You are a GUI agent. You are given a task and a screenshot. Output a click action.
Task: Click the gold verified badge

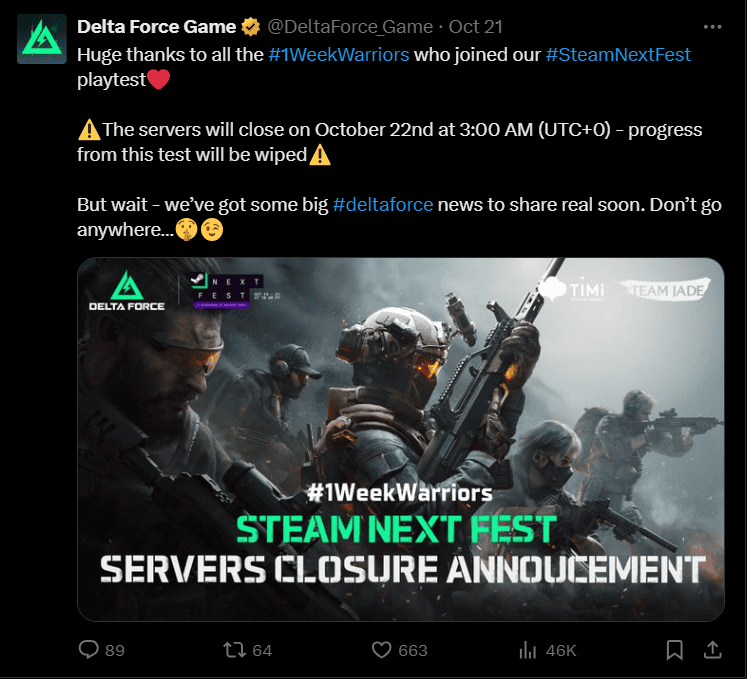click(x=251, y=27)
